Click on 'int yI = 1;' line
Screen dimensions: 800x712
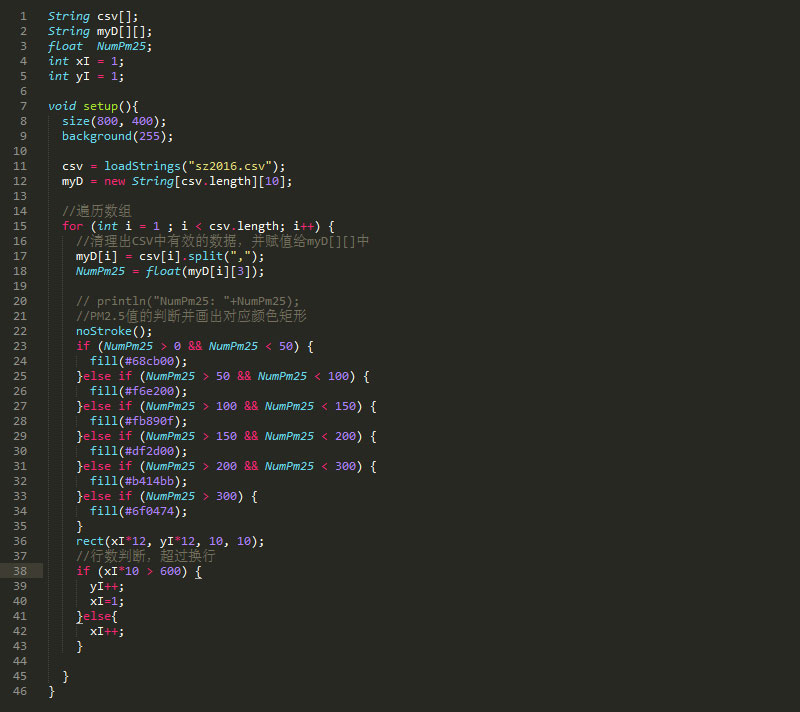pos(86,77)
